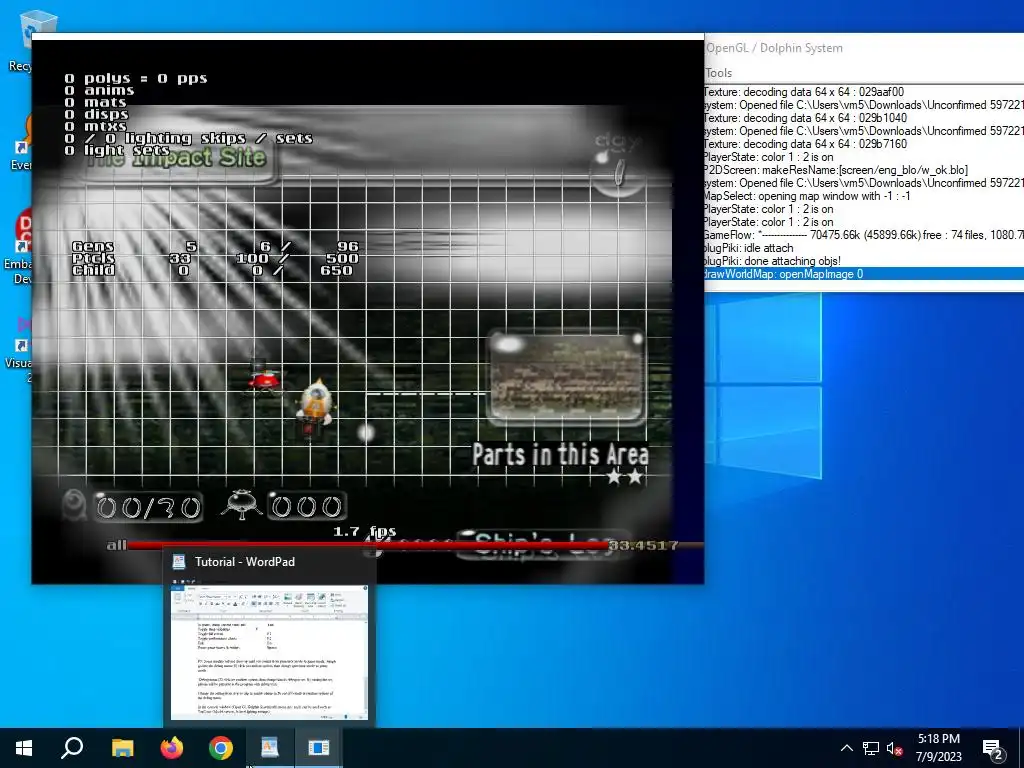The width and height of the screenshot is (1024, 768).
Task: Open the Windows Start menu
Action: coord(24,748)
